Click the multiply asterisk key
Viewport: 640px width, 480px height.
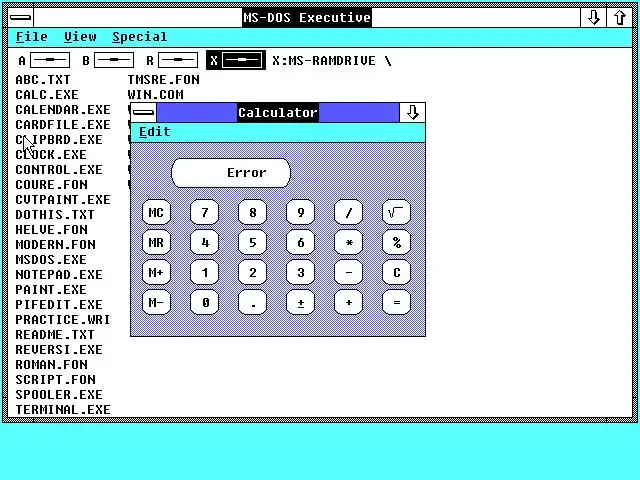[349, 242]
